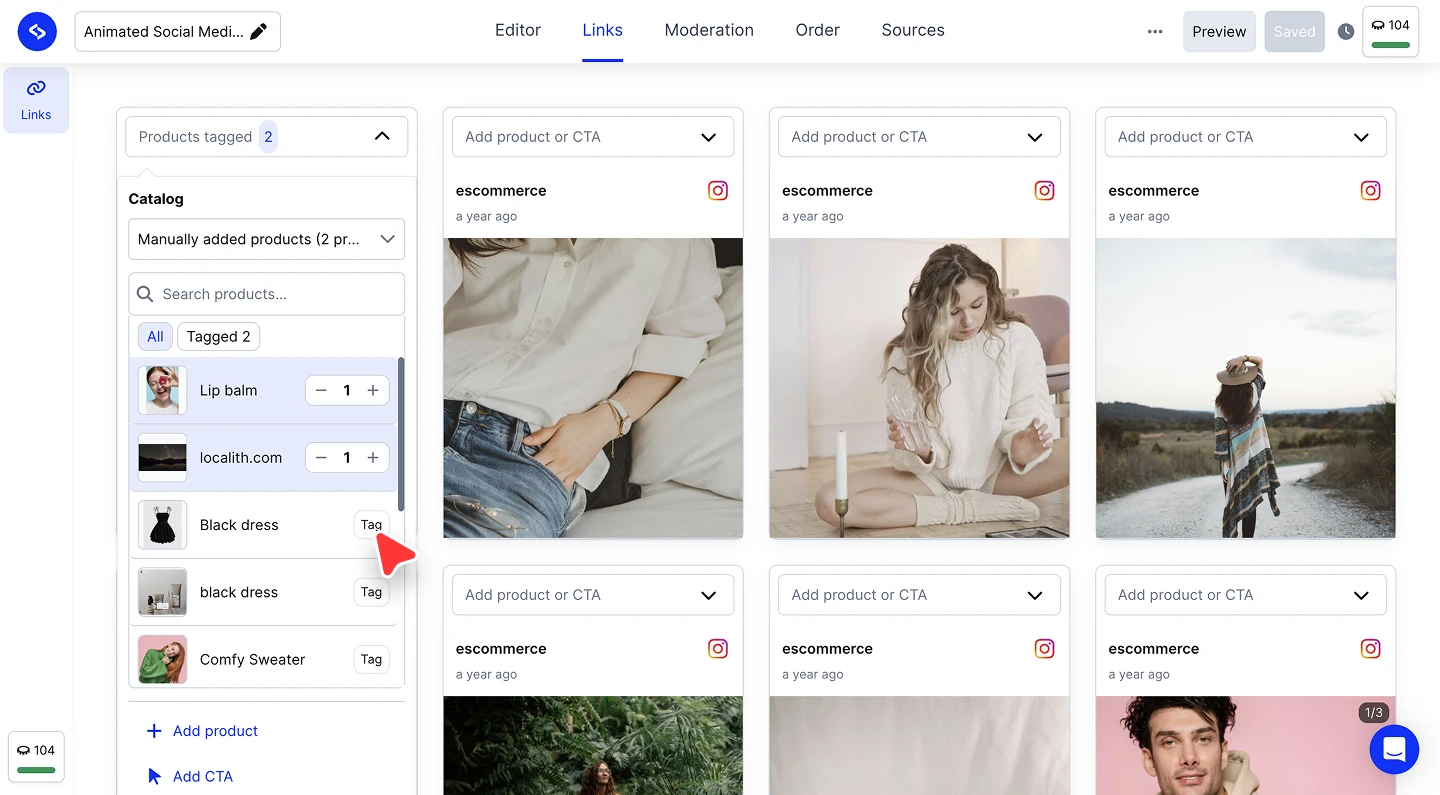
Task: Decrease Lip balm quantity with minus
Action: (321, 391)
